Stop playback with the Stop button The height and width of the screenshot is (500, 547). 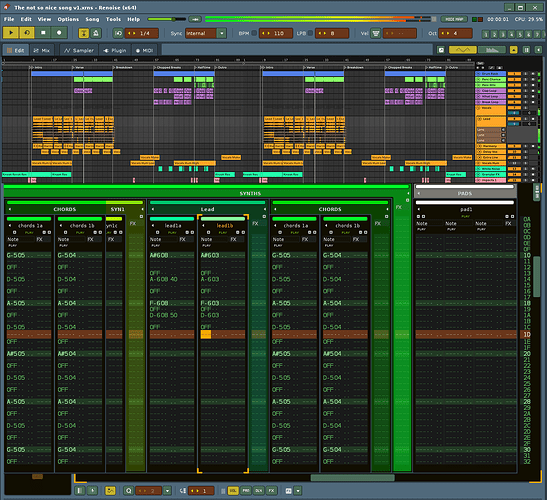click(43, 33)
